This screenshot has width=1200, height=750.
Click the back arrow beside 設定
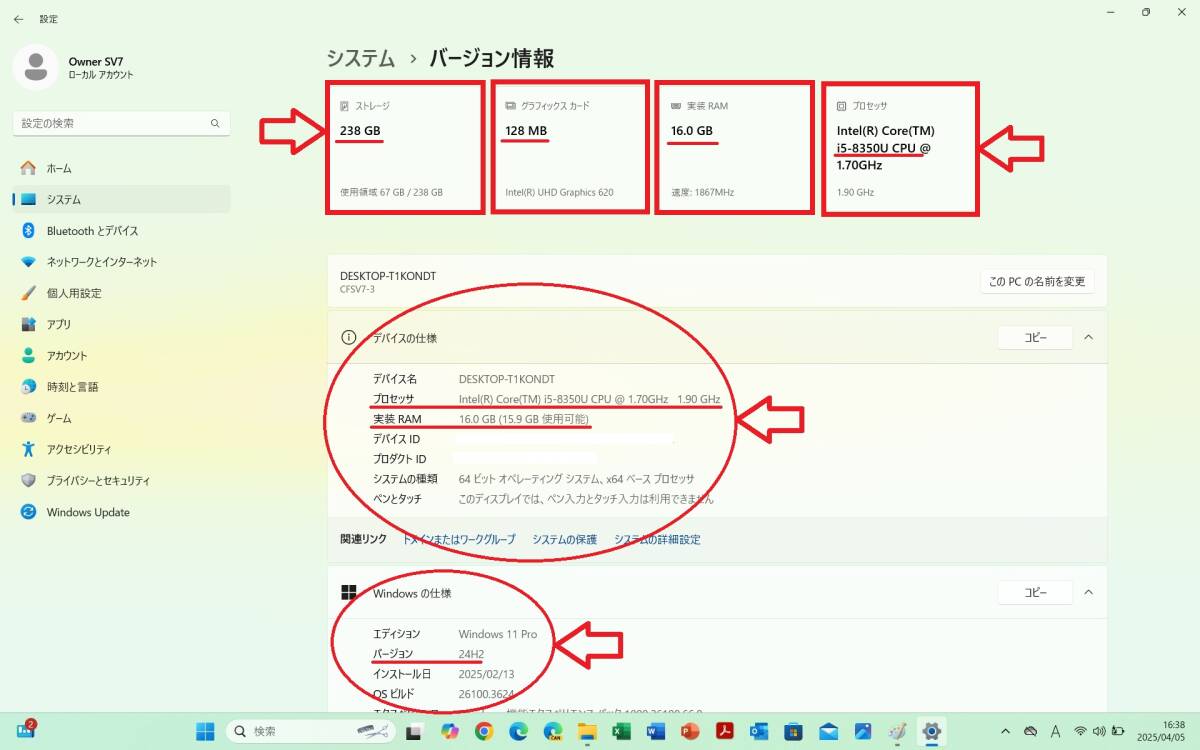click(19, 19)
